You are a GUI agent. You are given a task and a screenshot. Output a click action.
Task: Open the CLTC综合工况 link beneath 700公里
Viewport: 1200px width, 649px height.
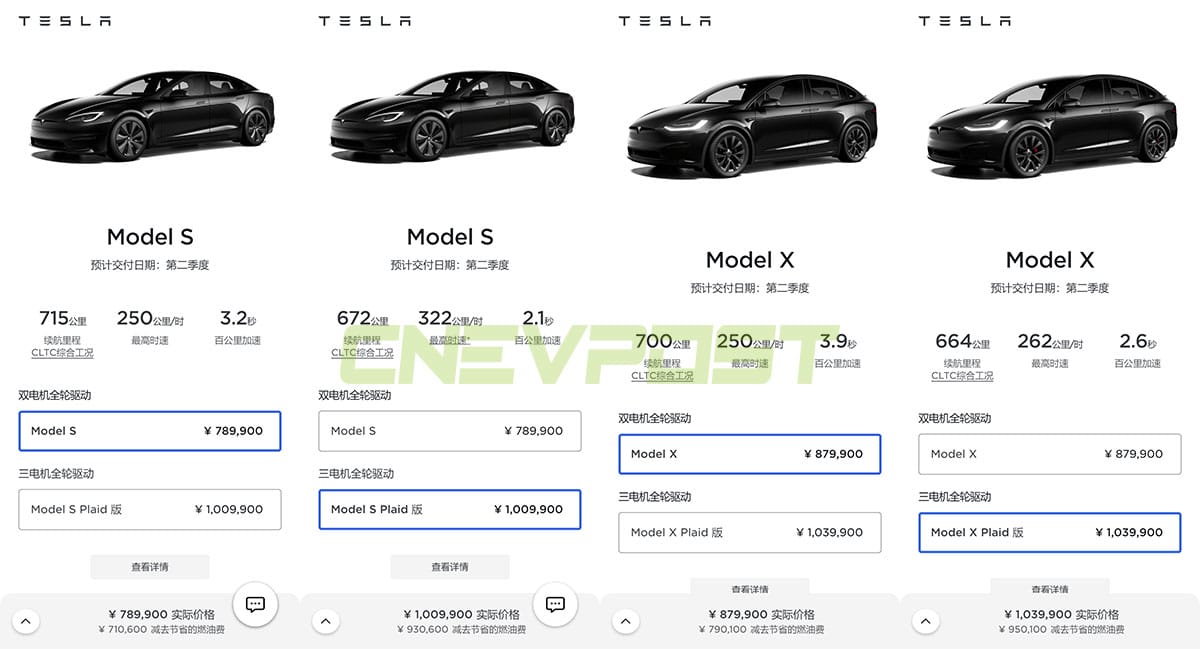pyautogui.click(x=662, y=376)
